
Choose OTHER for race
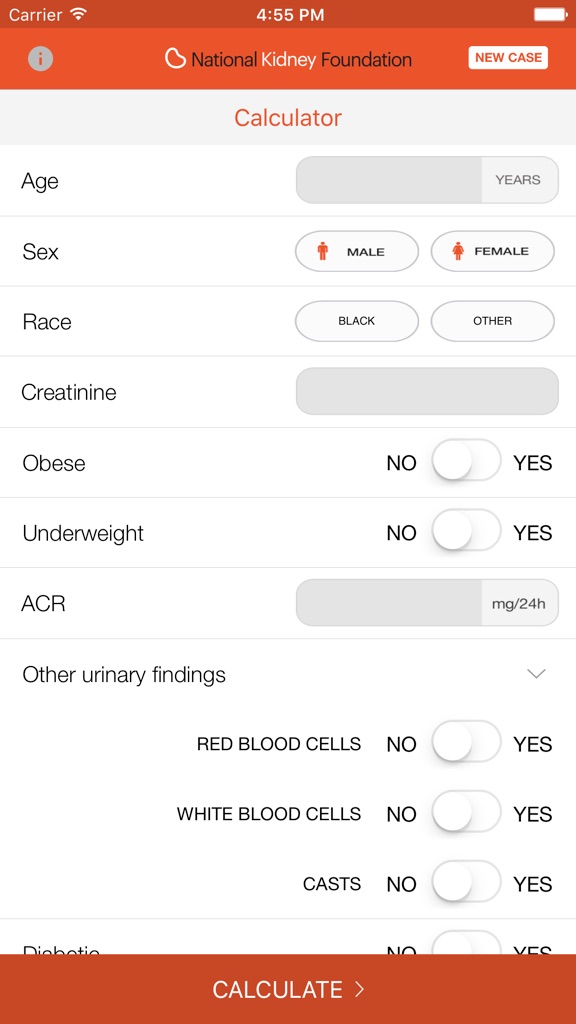492,321
